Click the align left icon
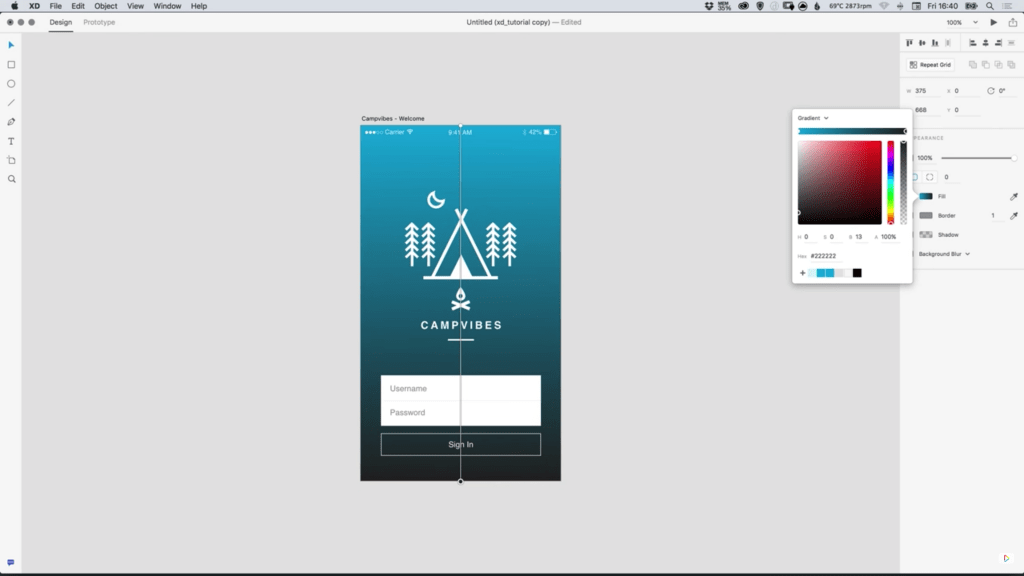 [x=910, y=43]
